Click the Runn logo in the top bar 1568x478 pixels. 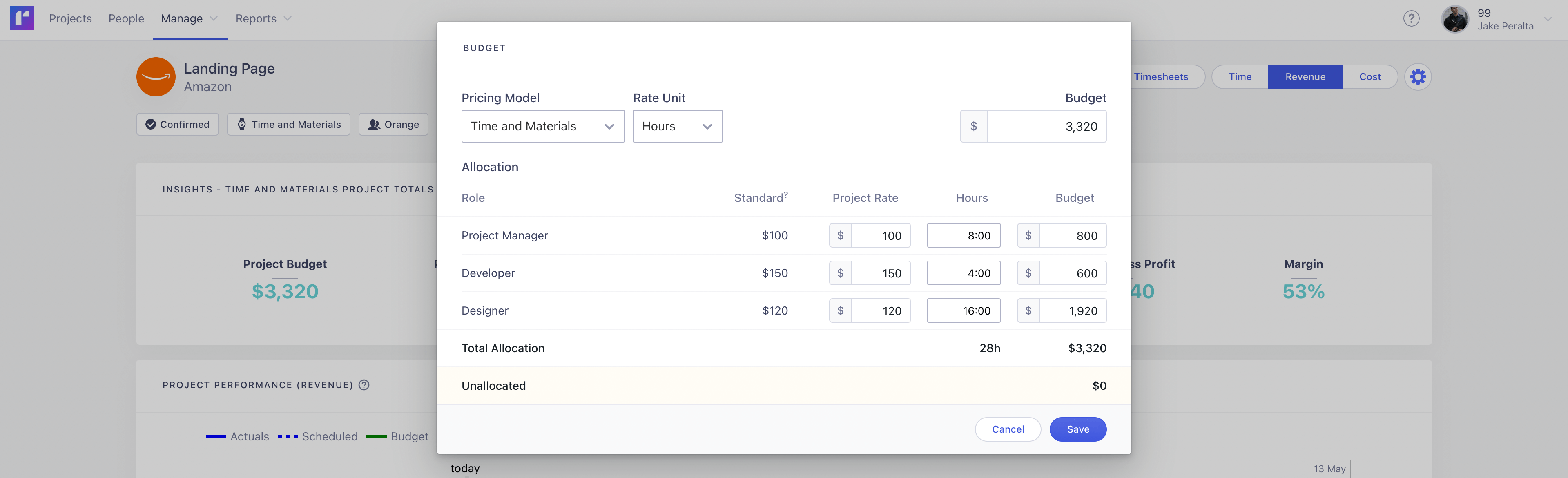(22, 18)
